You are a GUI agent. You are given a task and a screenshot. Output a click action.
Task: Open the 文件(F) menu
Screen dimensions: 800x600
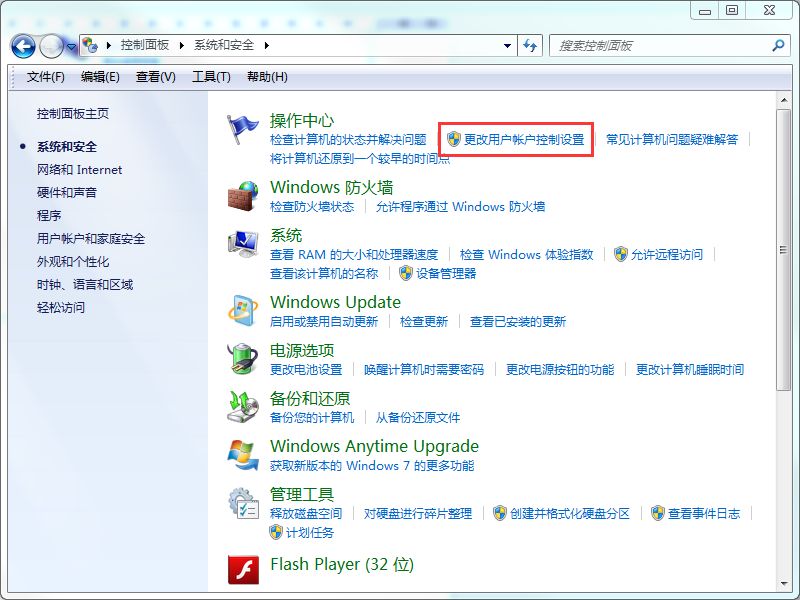[46, 77]
